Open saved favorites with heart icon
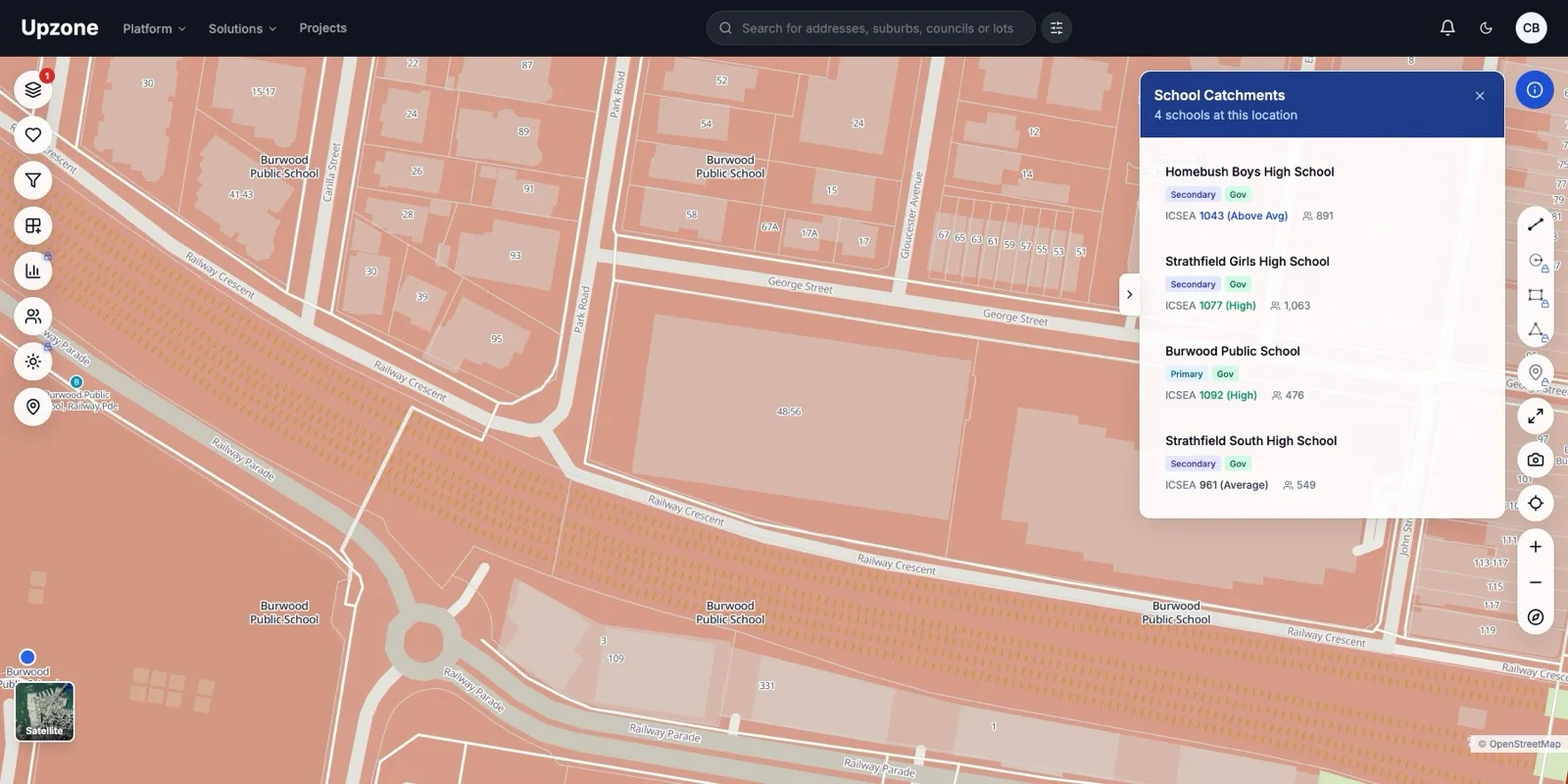The image size is (1568, 784). click(x=33, y=135)
